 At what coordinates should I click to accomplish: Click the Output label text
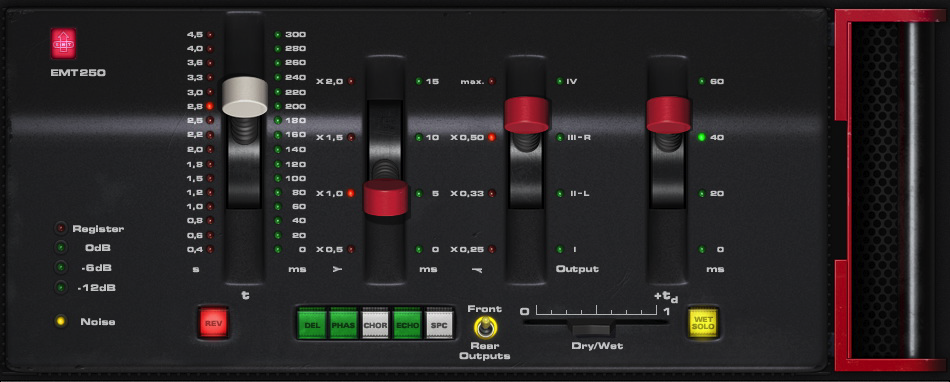pyautogui.click(x=577, y=269)
